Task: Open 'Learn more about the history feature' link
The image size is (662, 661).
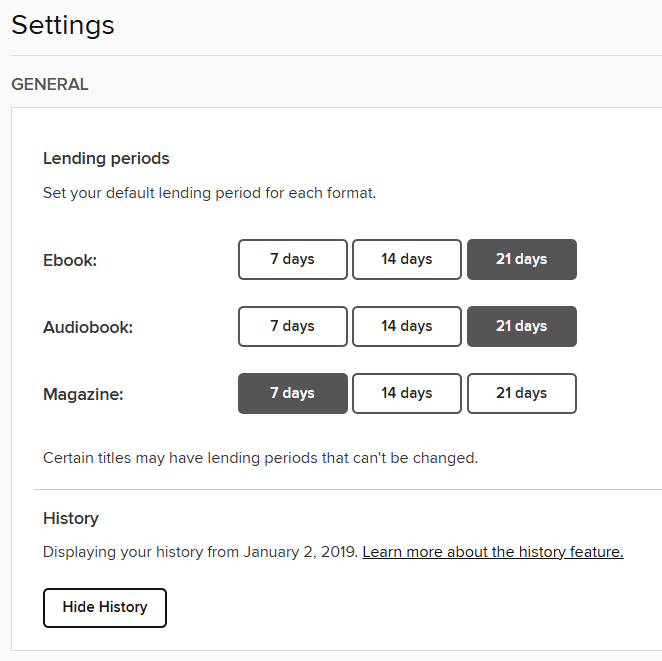Action: [492, 552]
